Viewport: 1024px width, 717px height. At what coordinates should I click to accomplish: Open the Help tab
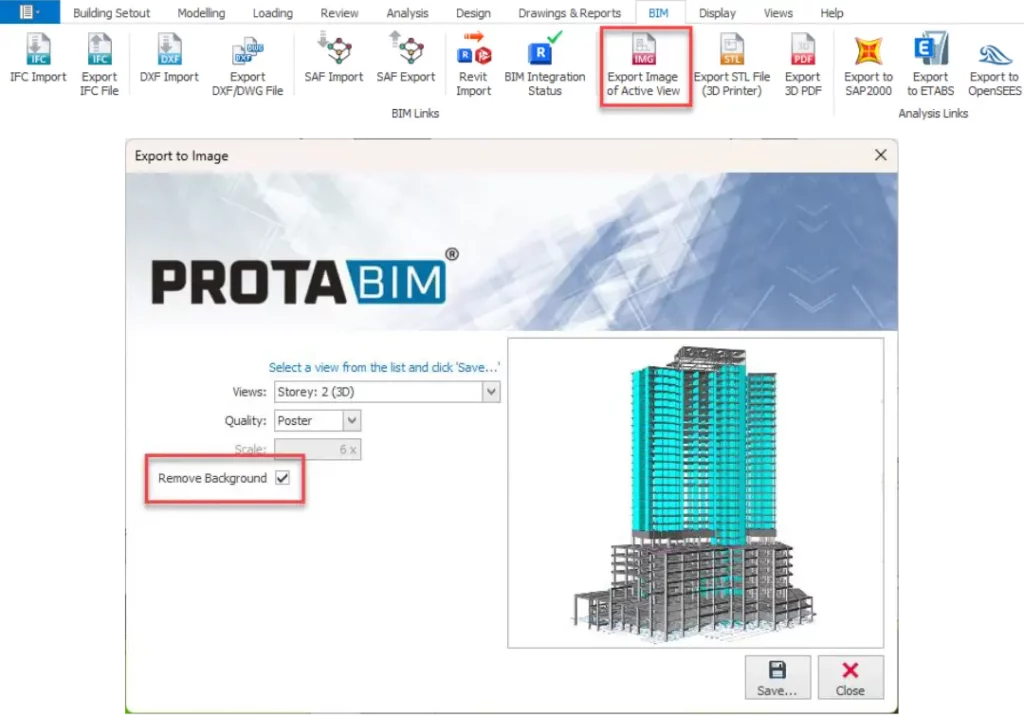831,13
